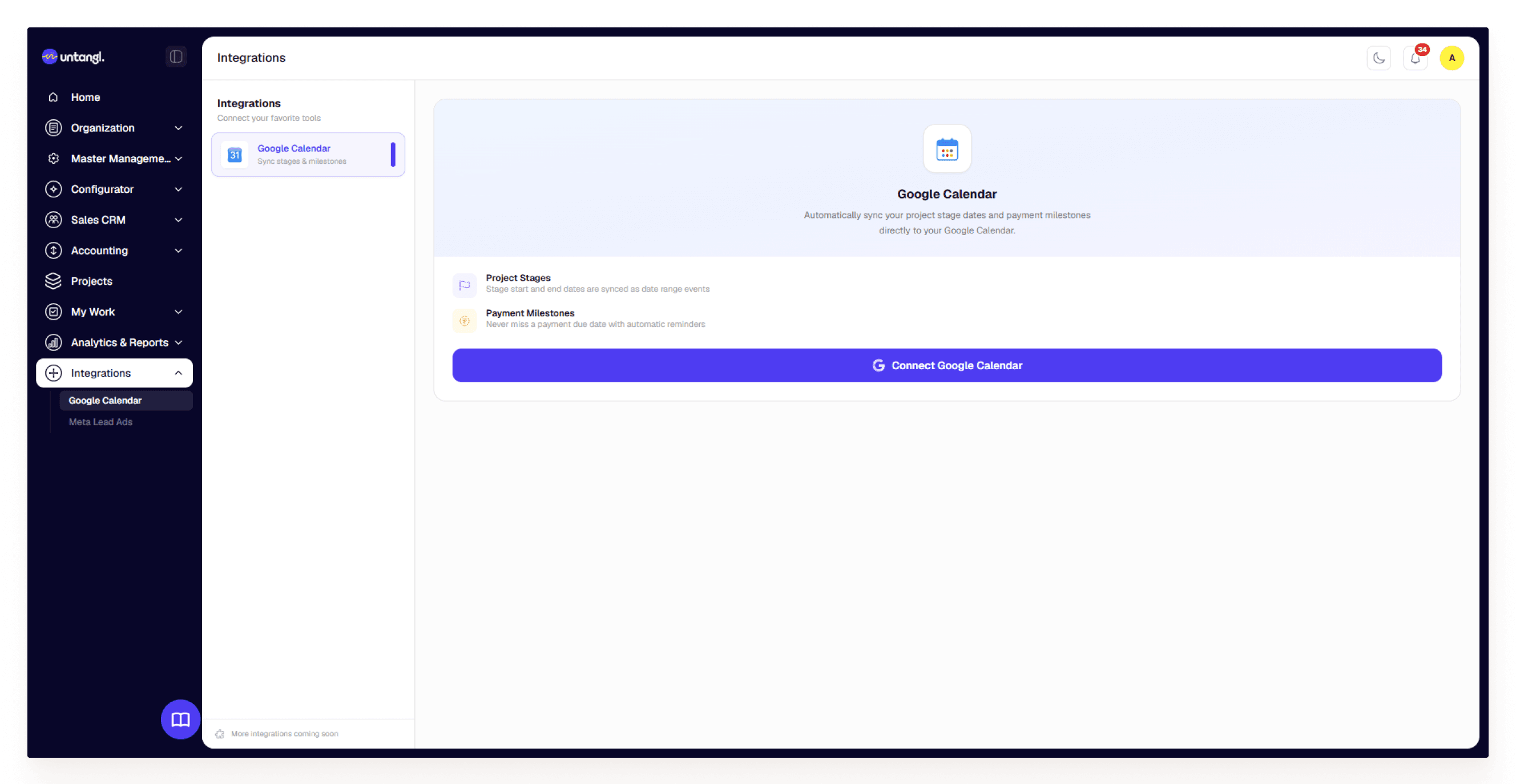The width and height of the screenshot is (1516, 784).
Task: Open notifications bell with 34 badge
Action: coord(1416,58)
